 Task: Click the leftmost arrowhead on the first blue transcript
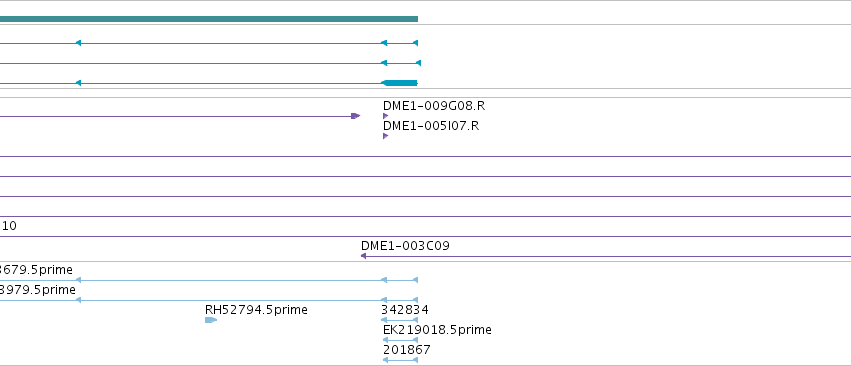(x=78, y=43)
